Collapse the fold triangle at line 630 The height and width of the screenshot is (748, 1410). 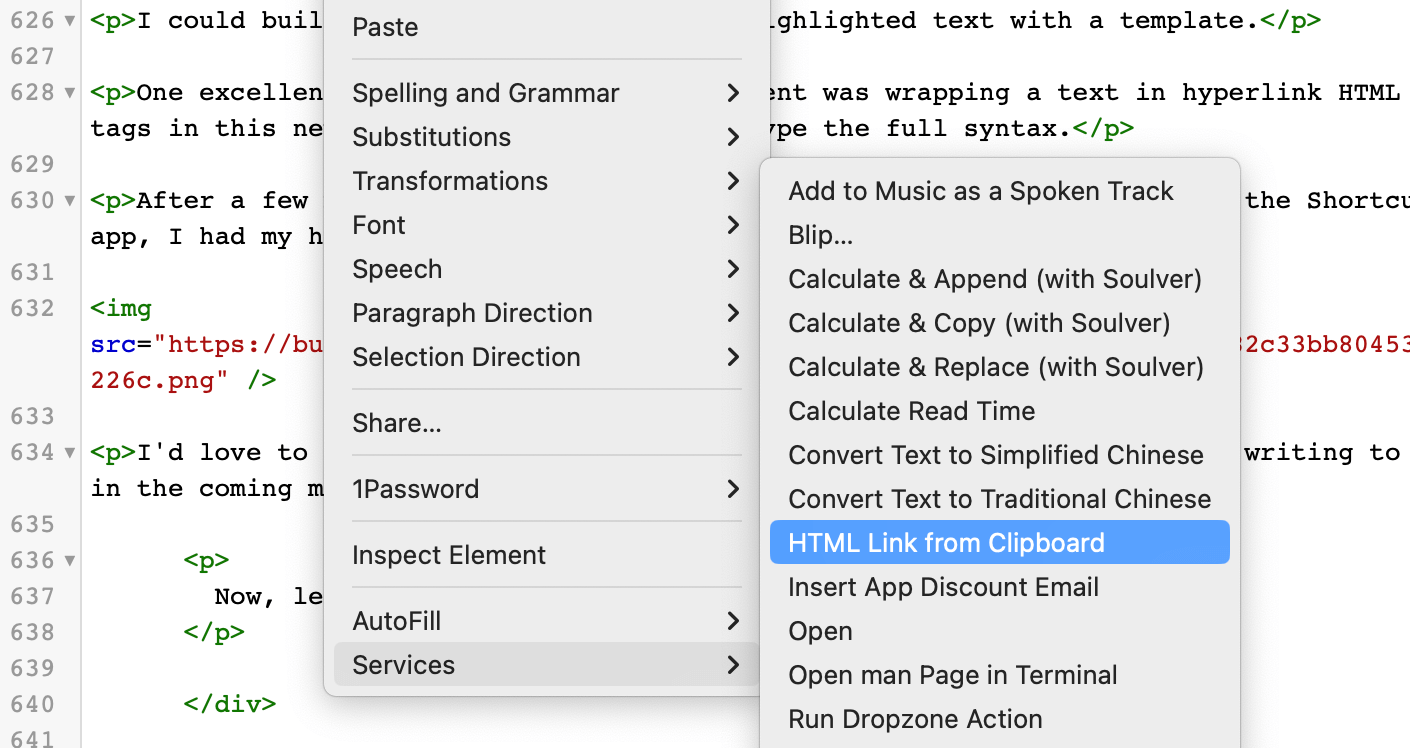(x=69, y=201)
